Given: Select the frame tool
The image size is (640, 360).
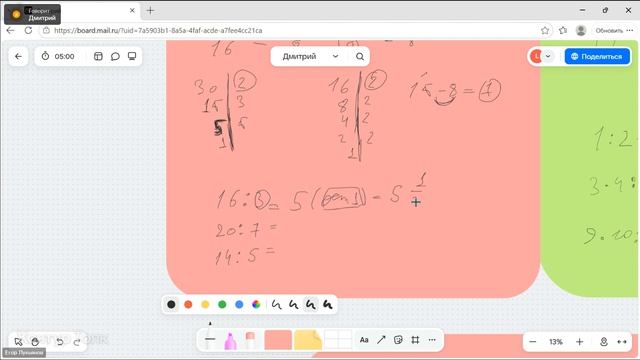Looking at the screenshot, I should pos(415,340).
